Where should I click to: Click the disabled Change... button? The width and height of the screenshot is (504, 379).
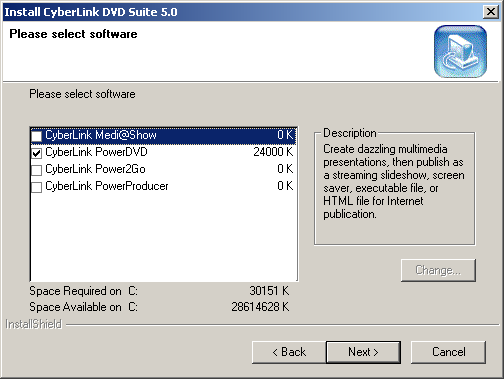[438, 270]
